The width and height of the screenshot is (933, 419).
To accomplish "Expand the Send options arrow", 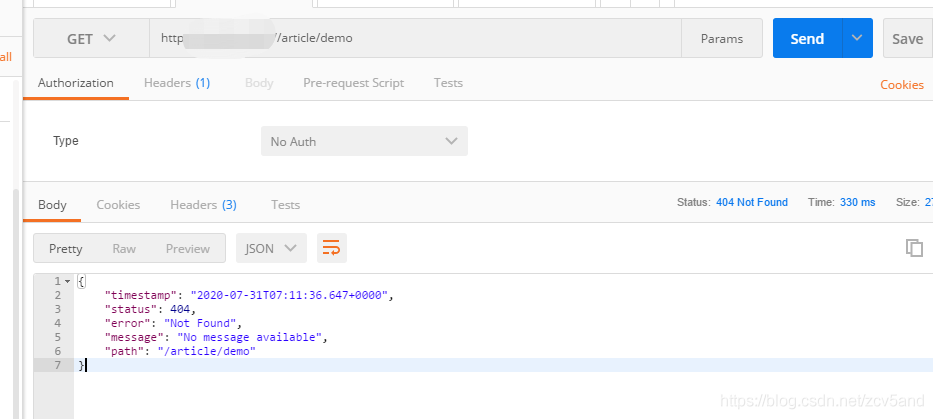I will [857, 39].
